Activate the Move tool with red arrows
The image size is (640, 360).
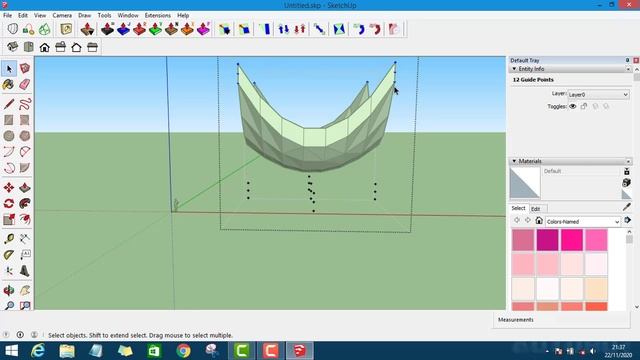tap(9, 187)
